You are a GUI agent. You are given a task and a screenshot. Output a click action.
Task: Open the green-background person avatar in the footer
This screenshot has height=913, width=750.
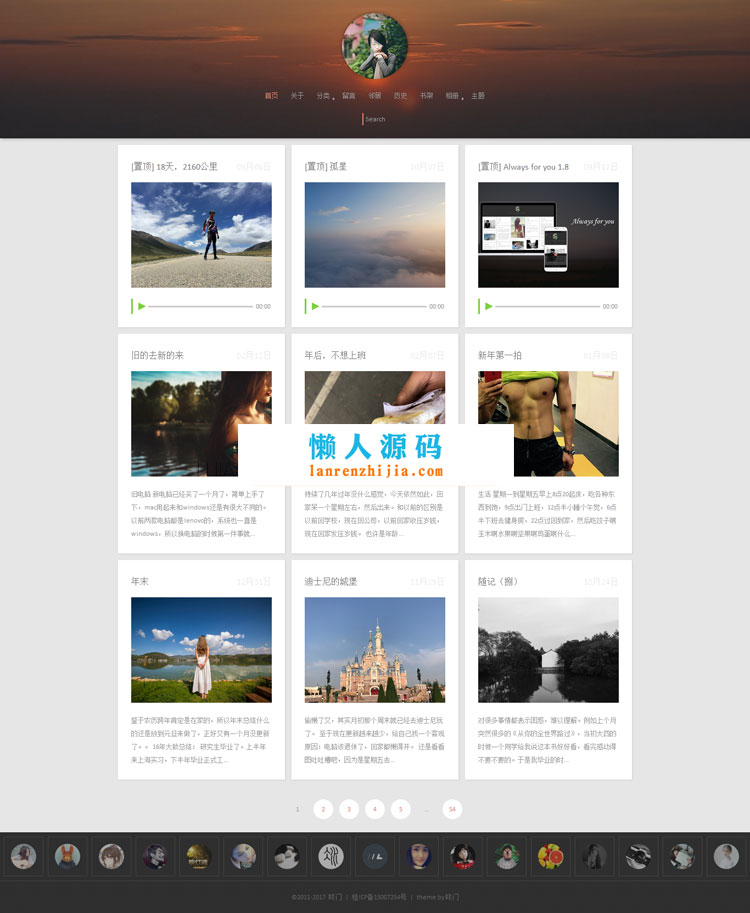coord(507,857)
